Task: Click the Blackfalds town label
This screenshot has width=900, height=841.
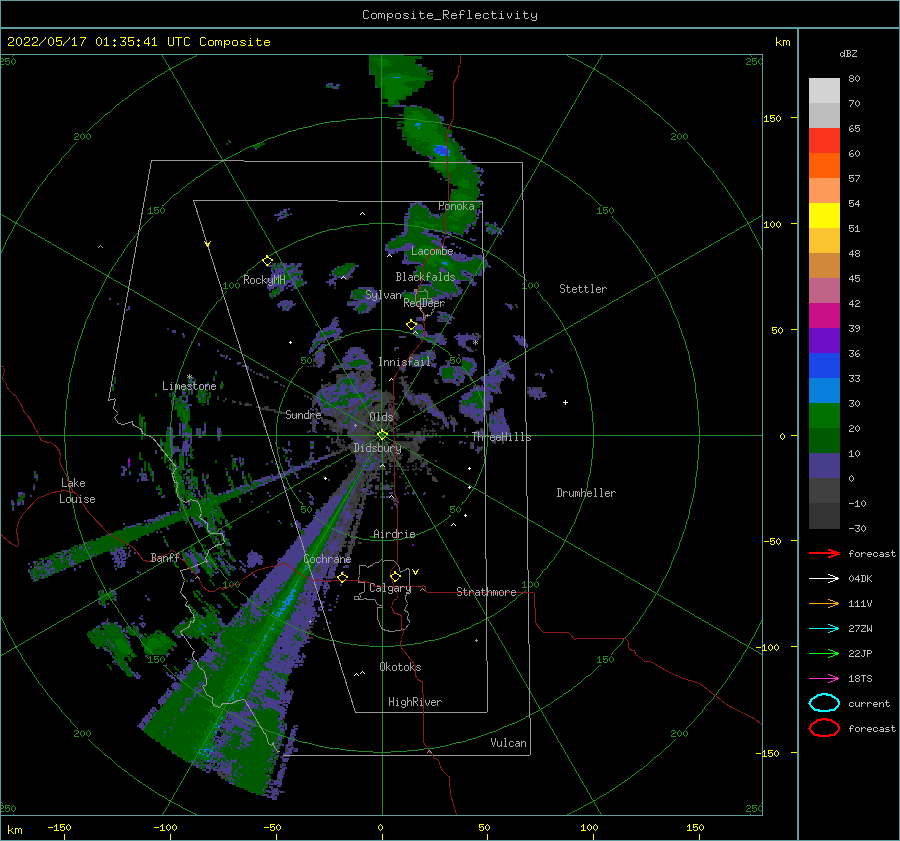Action: tap(425, 277)
